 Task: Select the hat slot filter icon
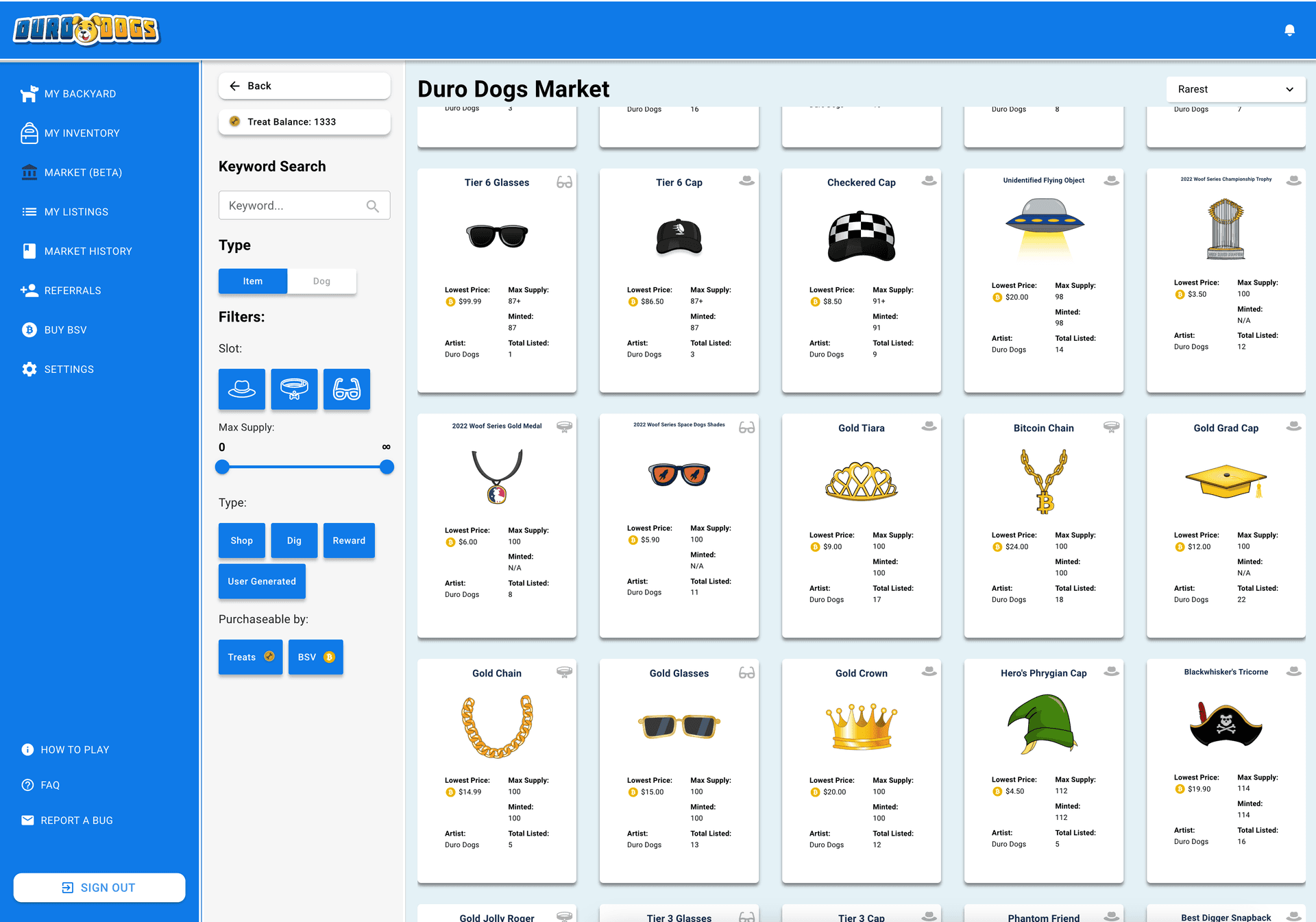pos(241,389)
